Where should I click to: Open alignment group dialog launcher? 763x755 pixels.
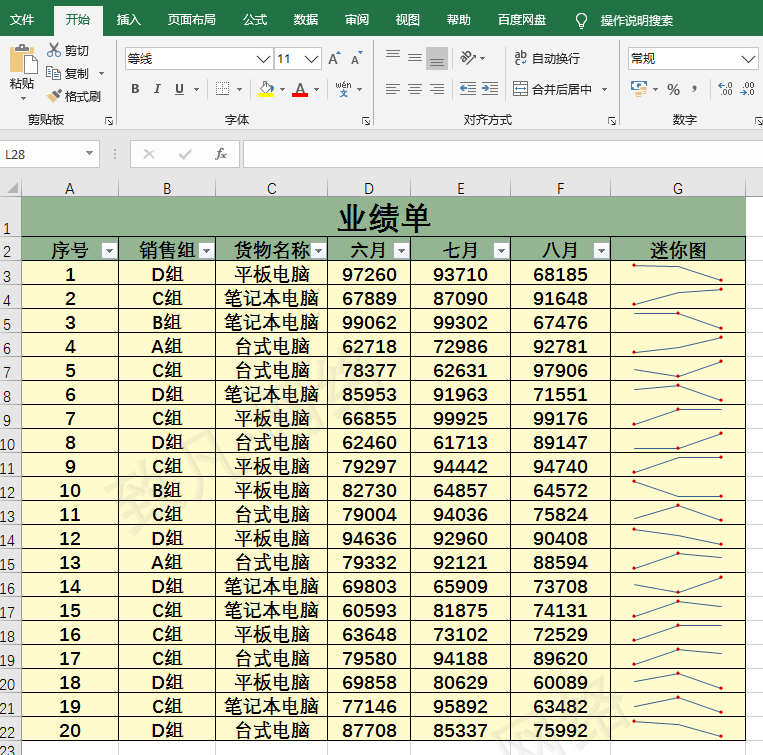click(x=612, y=121)
